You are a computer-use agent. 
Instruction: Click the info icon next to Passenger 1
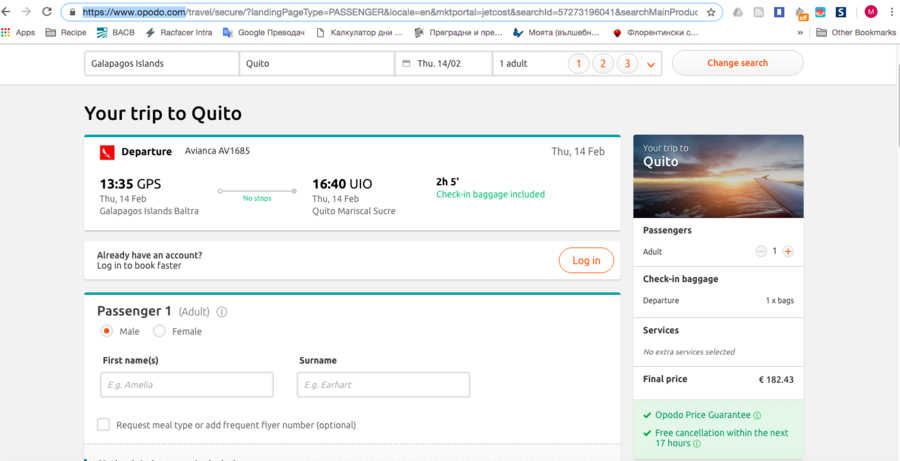point(222,312)
